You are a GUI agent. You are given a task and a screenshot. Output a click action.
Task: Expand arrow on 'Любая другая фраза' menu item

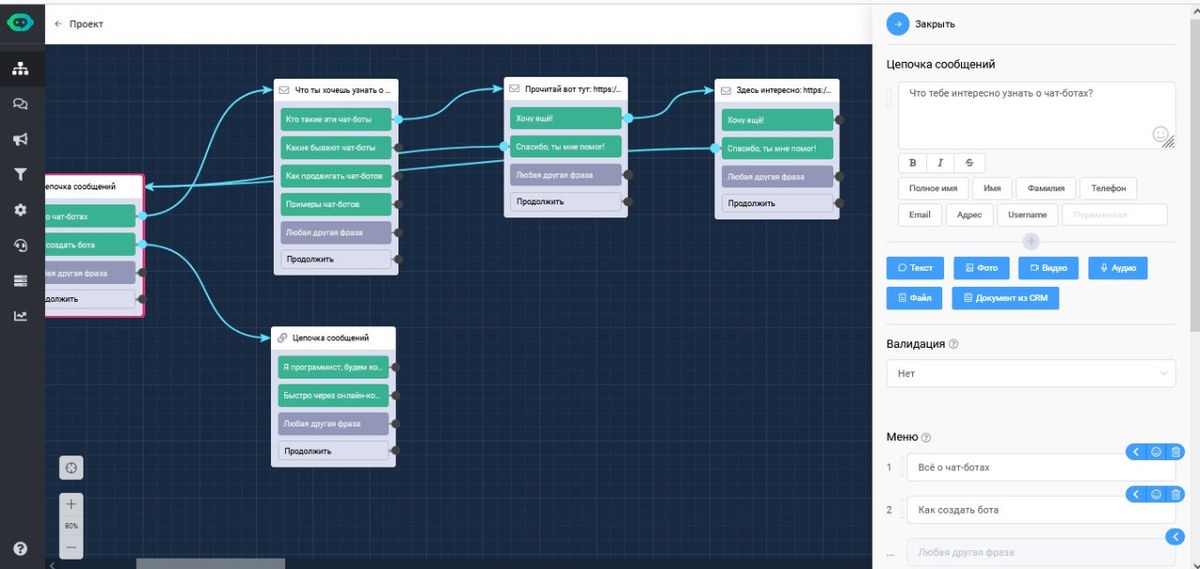point(1175,538)
